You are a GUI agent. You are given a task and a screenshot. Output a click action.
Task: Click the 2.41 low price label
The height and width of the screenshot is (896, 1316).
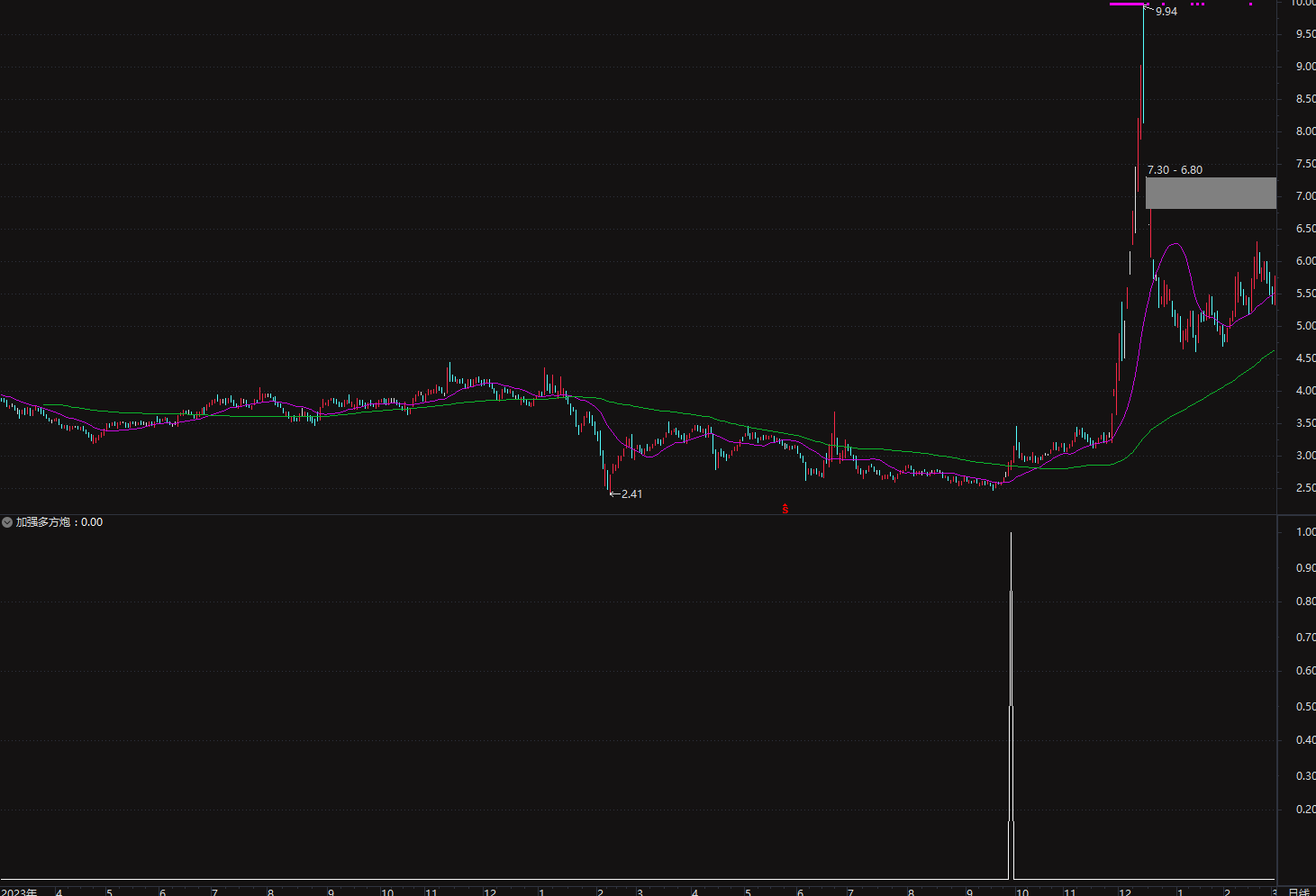click(632, 494)
